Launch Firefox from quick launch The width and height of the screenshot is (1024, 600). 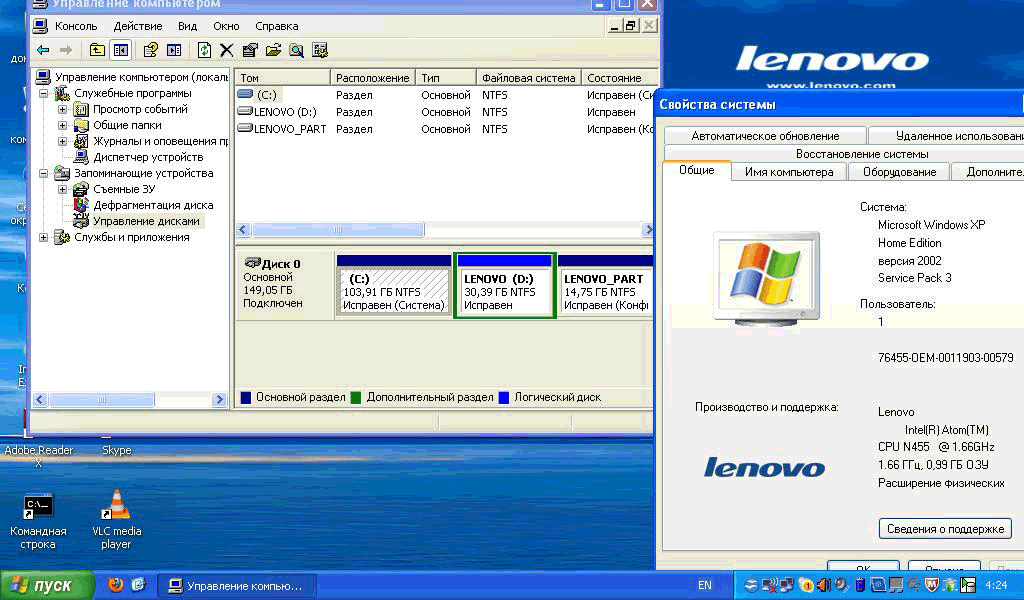tap(116, 584)
